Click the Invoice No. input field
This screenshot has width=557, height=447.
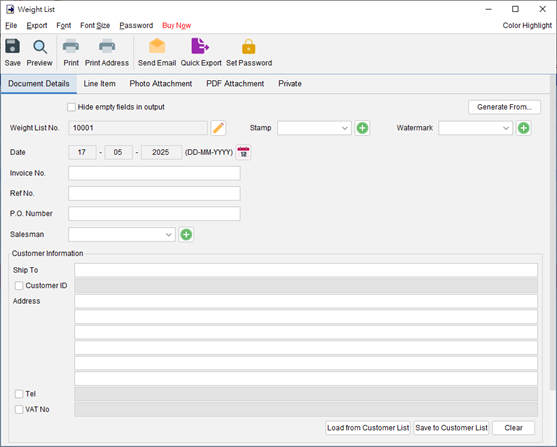click(x=155, y=173)
